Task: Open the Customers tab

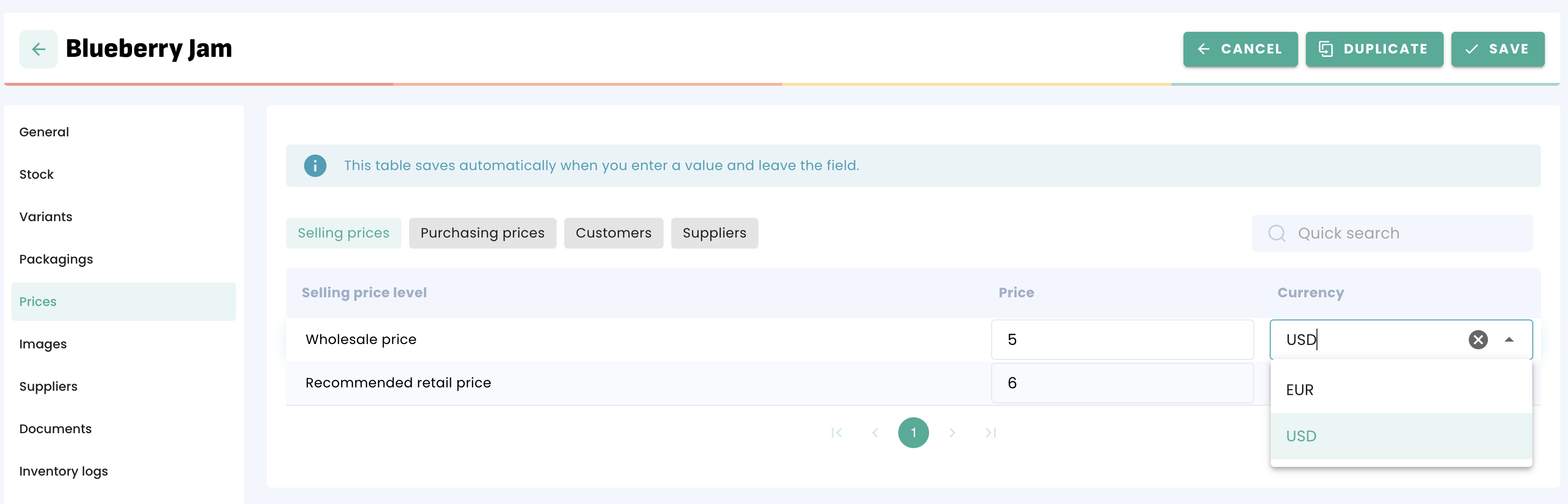Action: tap(613, 233)
